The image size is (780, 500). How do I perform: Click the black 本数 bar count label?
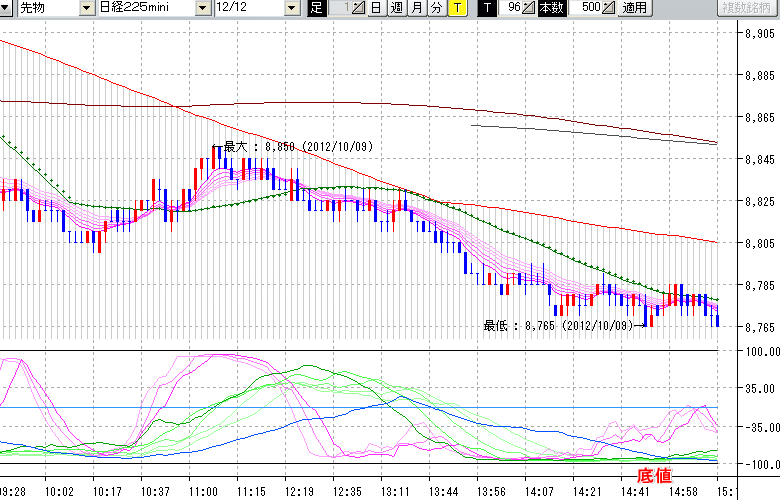(x=551, y=8)
